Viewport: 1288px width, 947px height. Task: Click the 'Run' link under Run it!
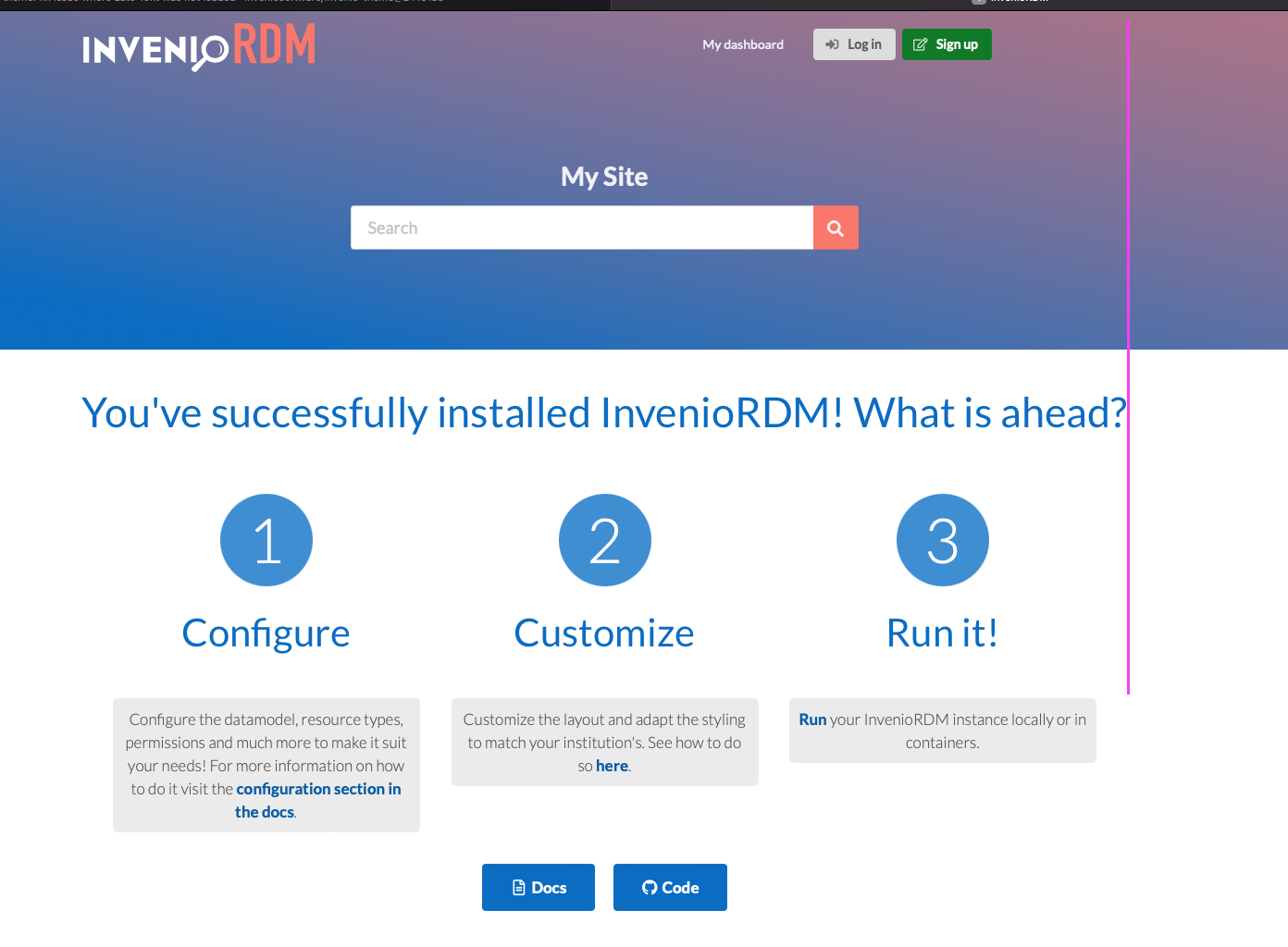[812, 719]
